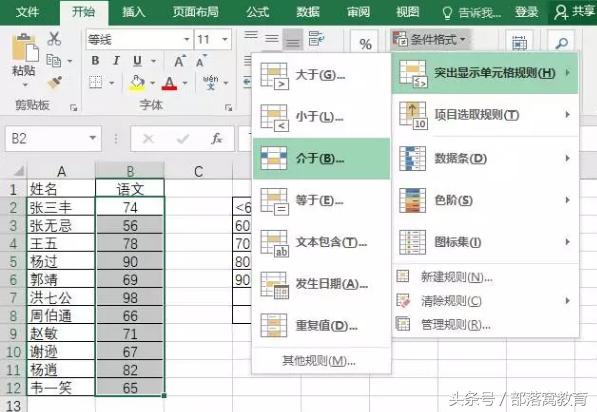Expand the Name Box dropdown arrow
597x412 pixels.
(93, 138)
